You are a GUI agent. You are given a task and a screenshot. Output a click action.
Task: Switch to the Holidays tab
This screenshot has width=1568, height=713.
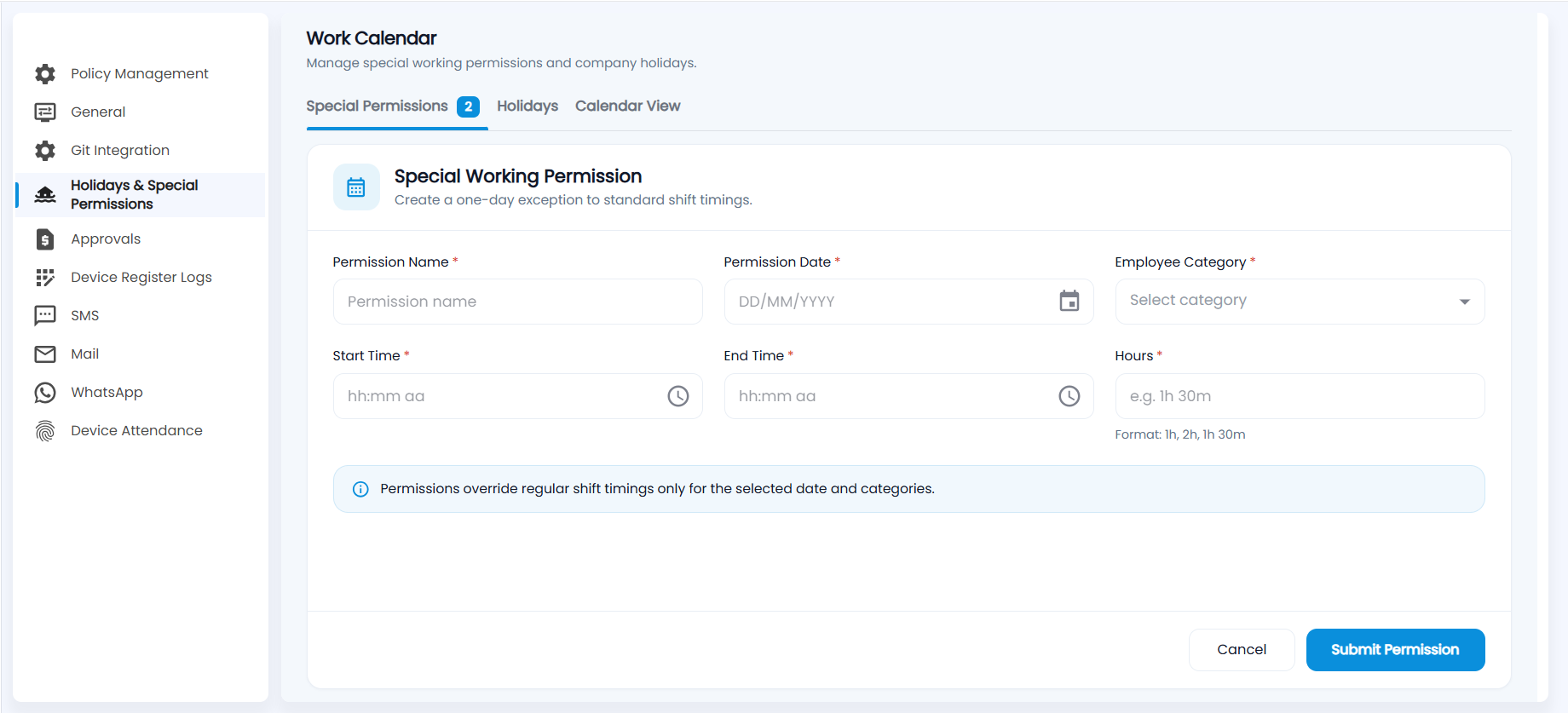527,106
